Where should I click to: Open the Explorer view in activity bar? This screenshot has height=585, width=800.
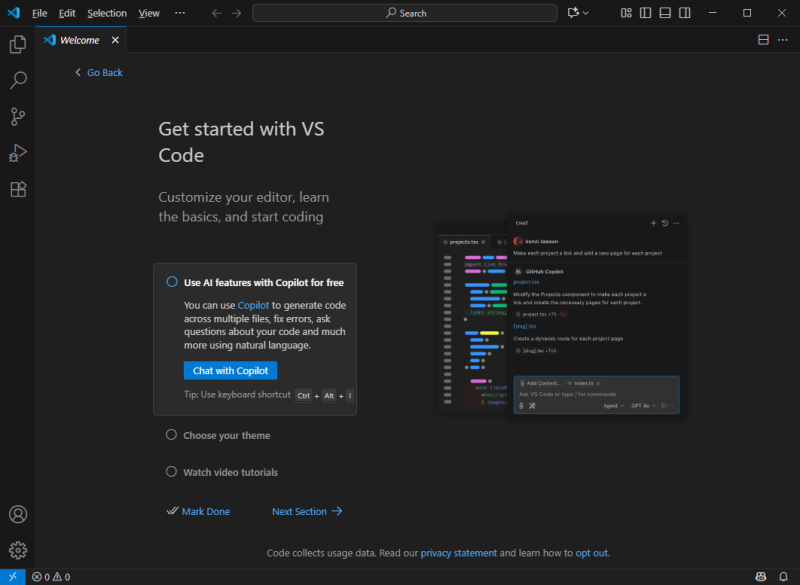coord(18,44)
